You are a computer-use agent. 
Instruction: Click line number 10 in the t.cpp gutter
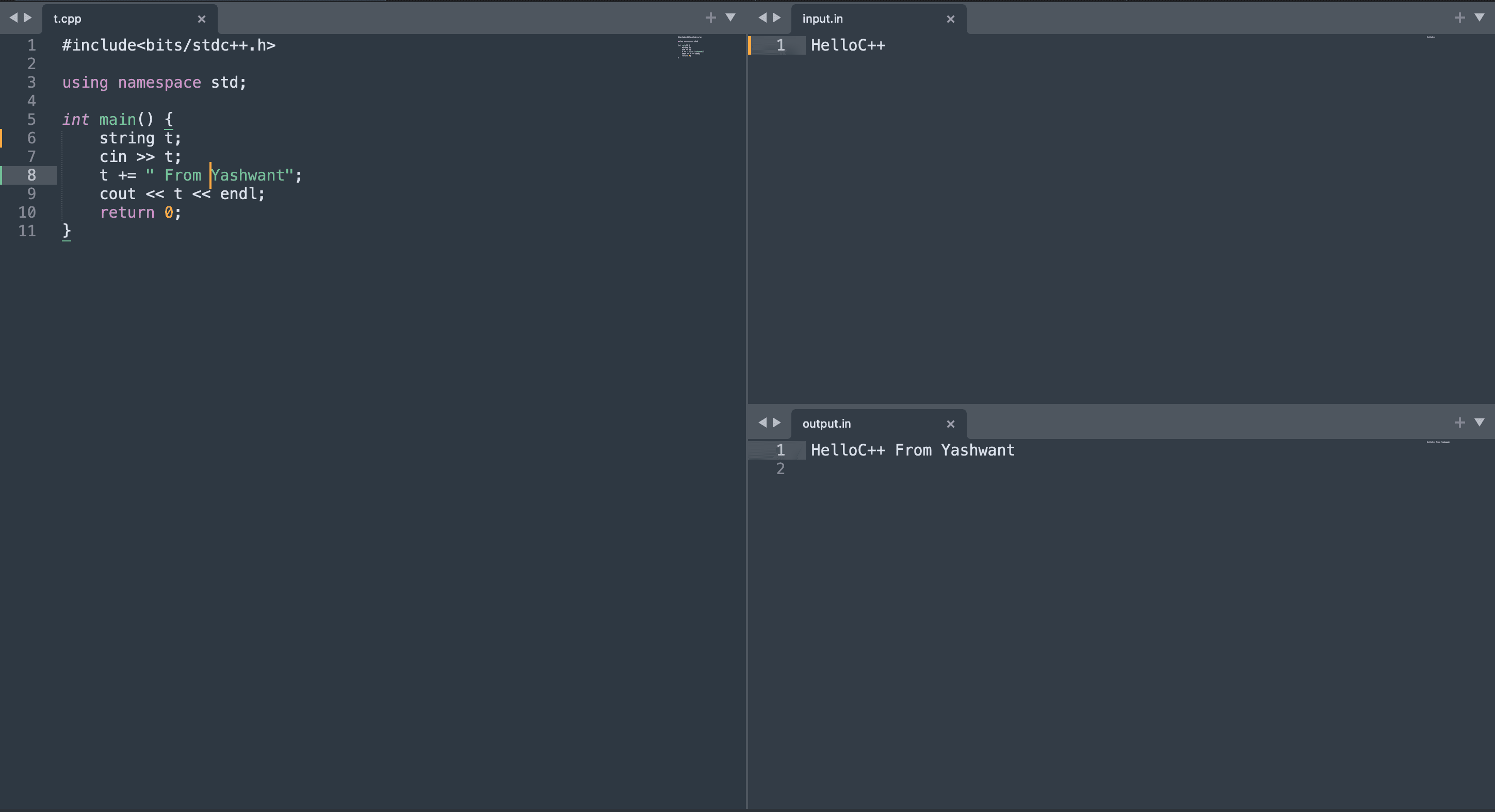tap(27, 213)
